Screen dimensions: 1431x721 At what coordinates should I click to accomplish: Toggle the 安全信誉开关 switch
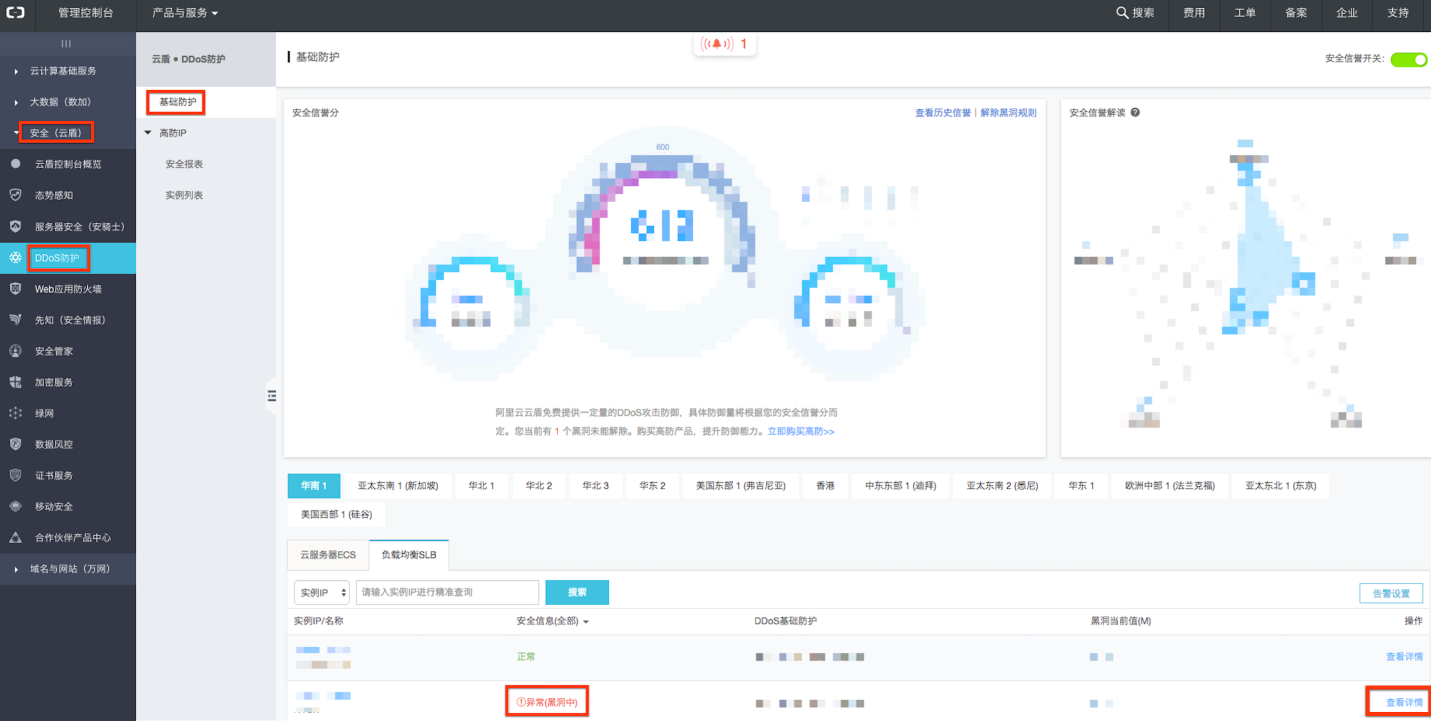tap(1408, 60)
